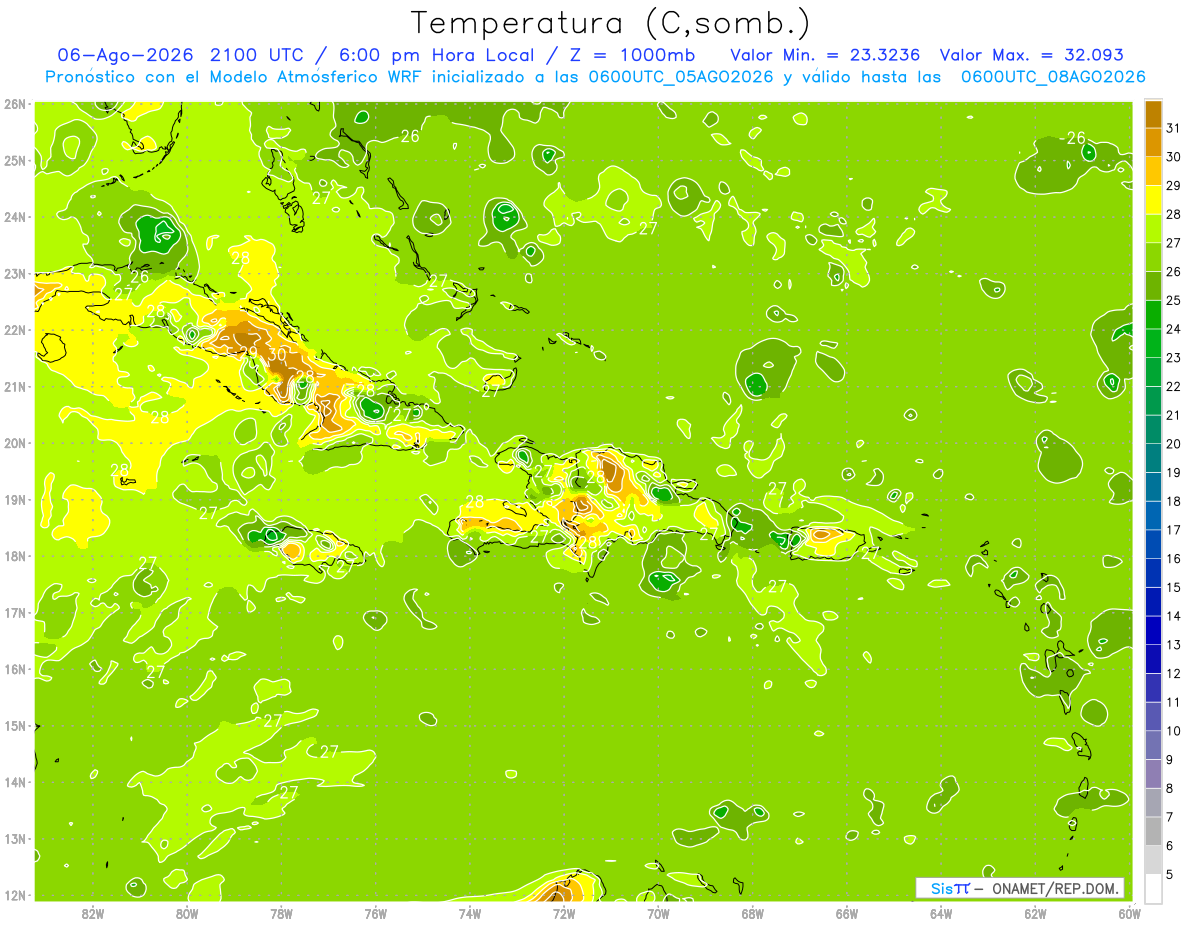Click color scale label "29"
Viewport: 1200px width, 927px height.
[1174, 186]
